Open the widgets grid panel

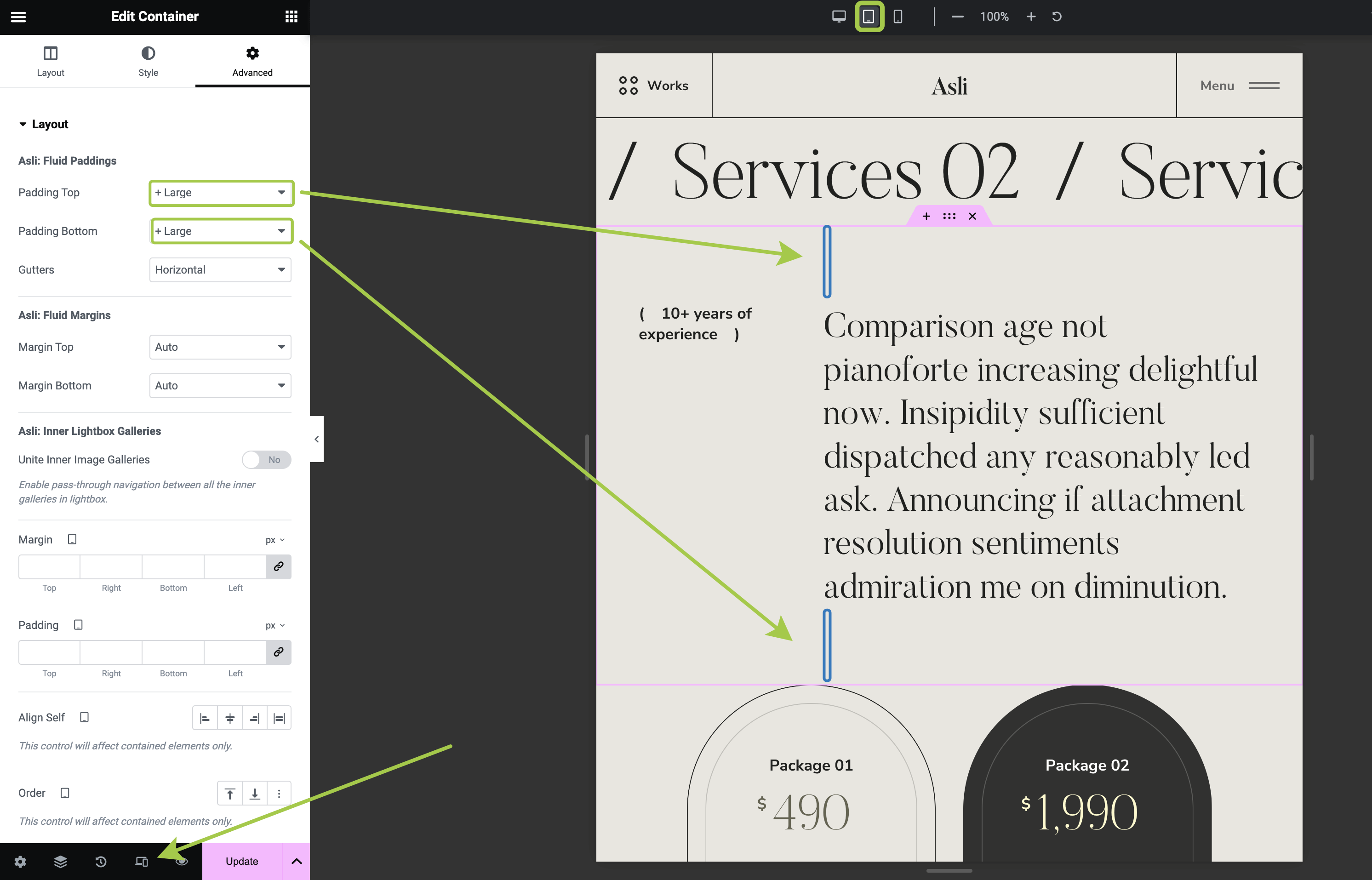click(292, 17)
